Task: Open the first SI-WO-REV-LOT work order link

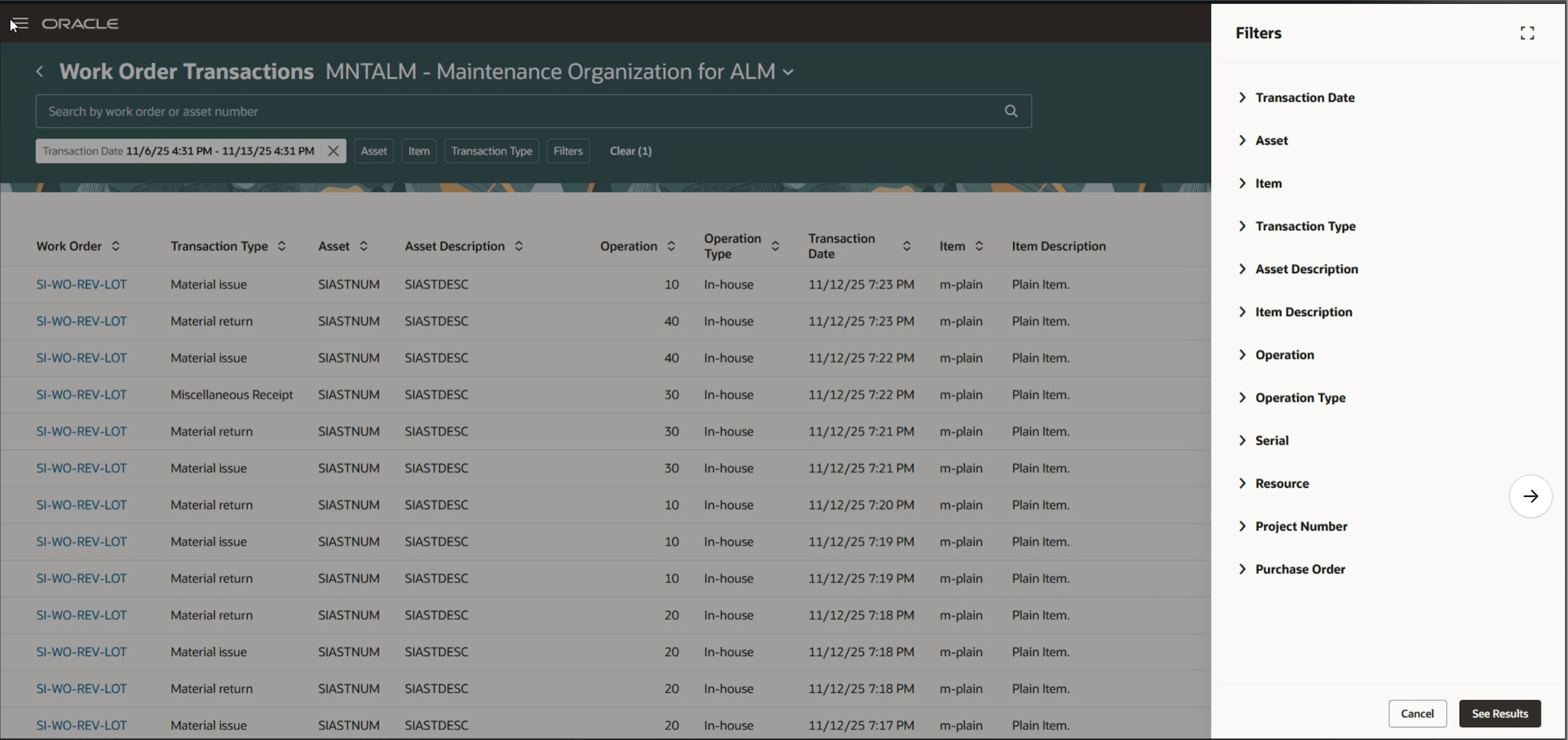Action: tap(81, 284)
